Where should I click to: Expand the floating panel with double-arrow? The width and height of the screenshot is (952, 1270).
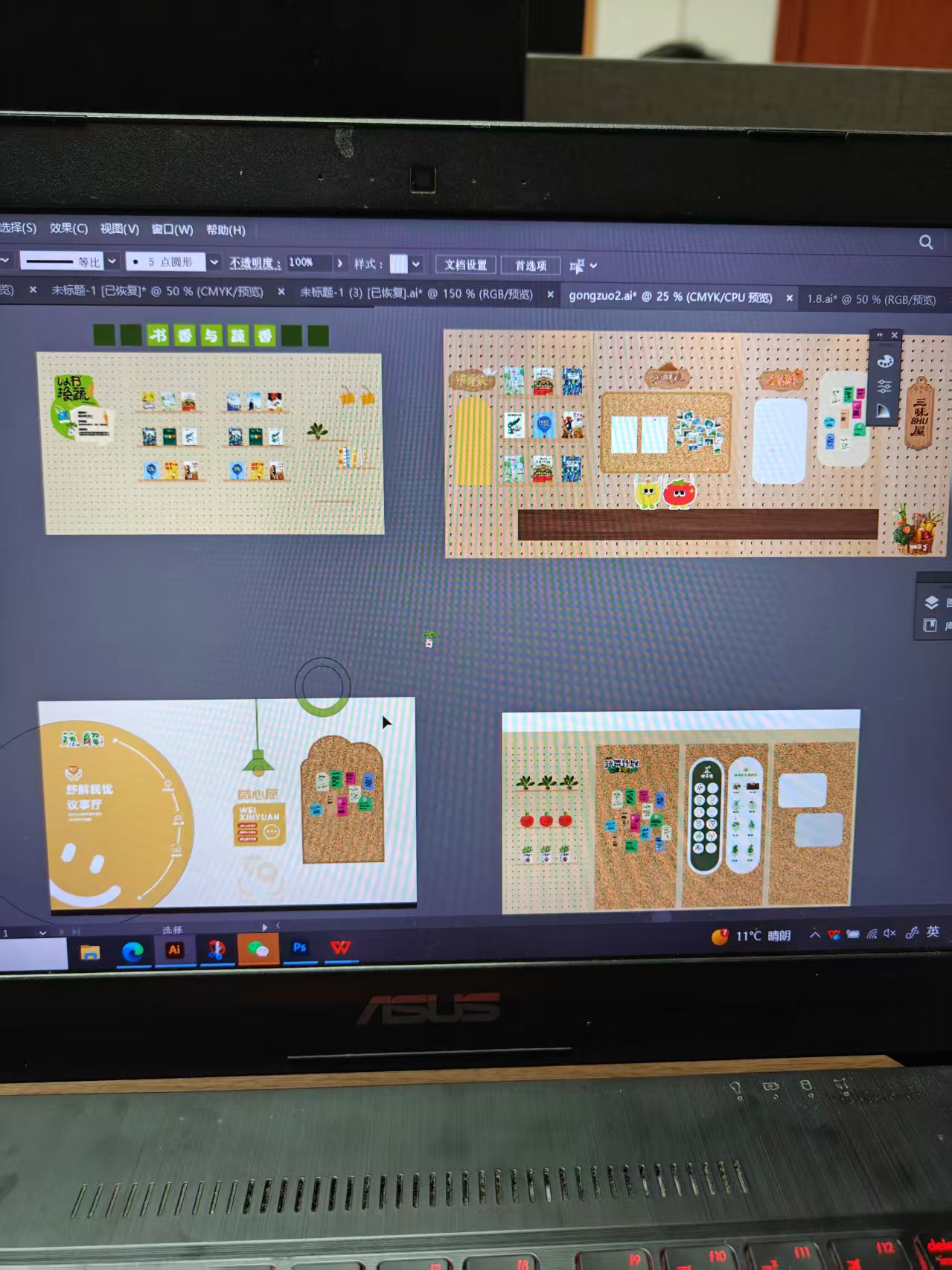(879, 335)
